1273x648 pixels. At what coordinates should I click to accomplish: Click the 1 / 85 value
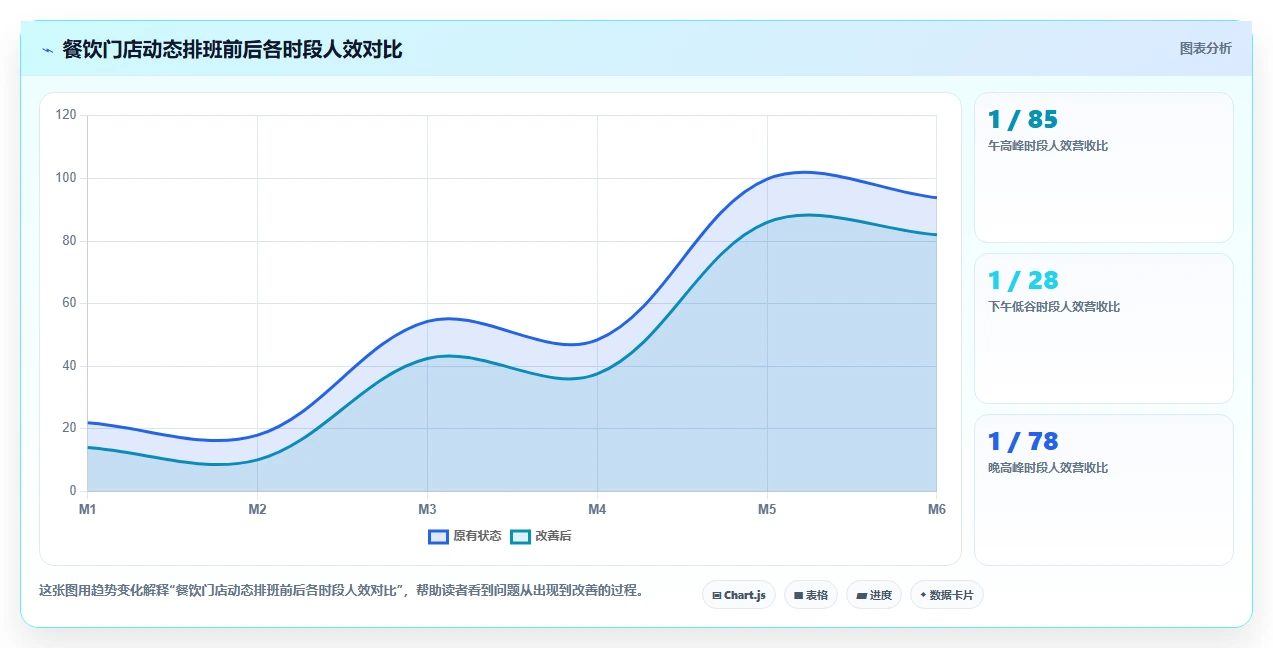pyautogui.click(x=1022, y=120)
